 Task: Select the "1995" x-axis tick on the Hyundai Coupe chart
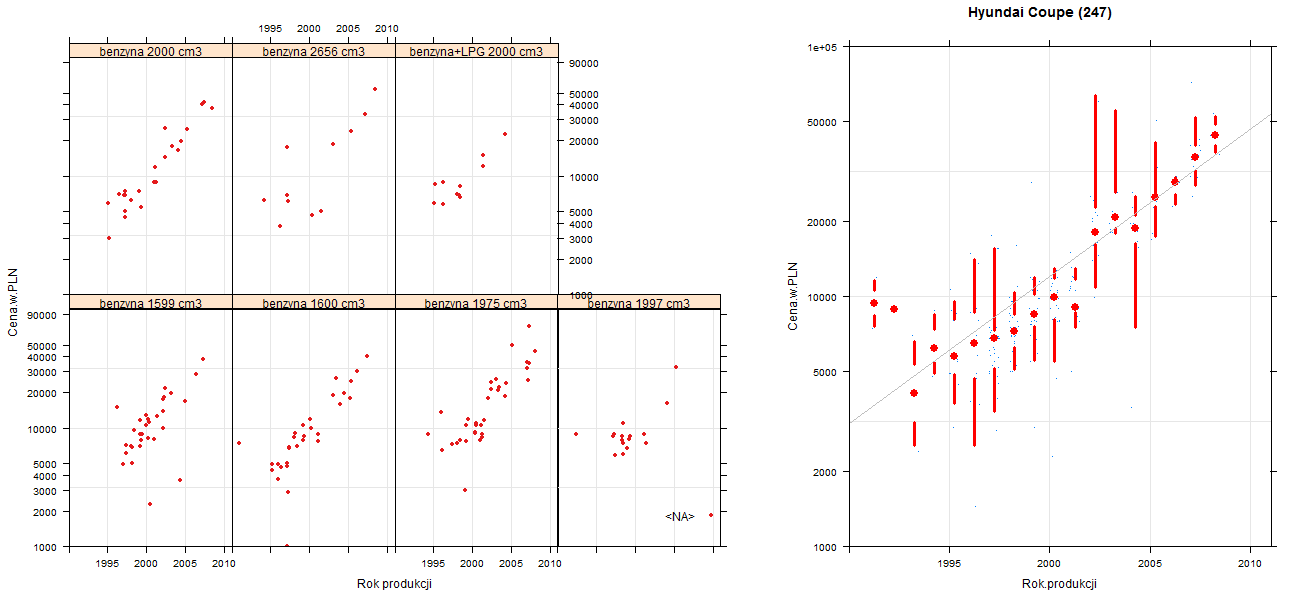949,563
